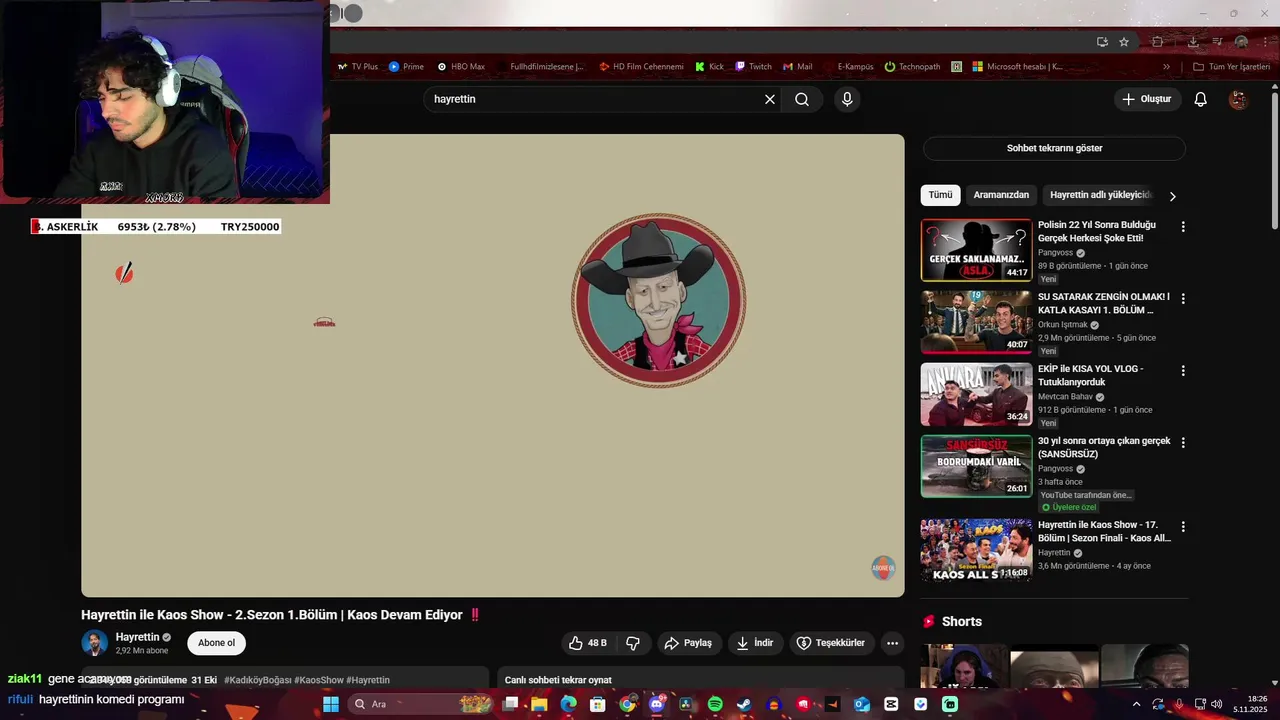
Task: Open Spotify from the taskbar
Action: pos(715,704)
